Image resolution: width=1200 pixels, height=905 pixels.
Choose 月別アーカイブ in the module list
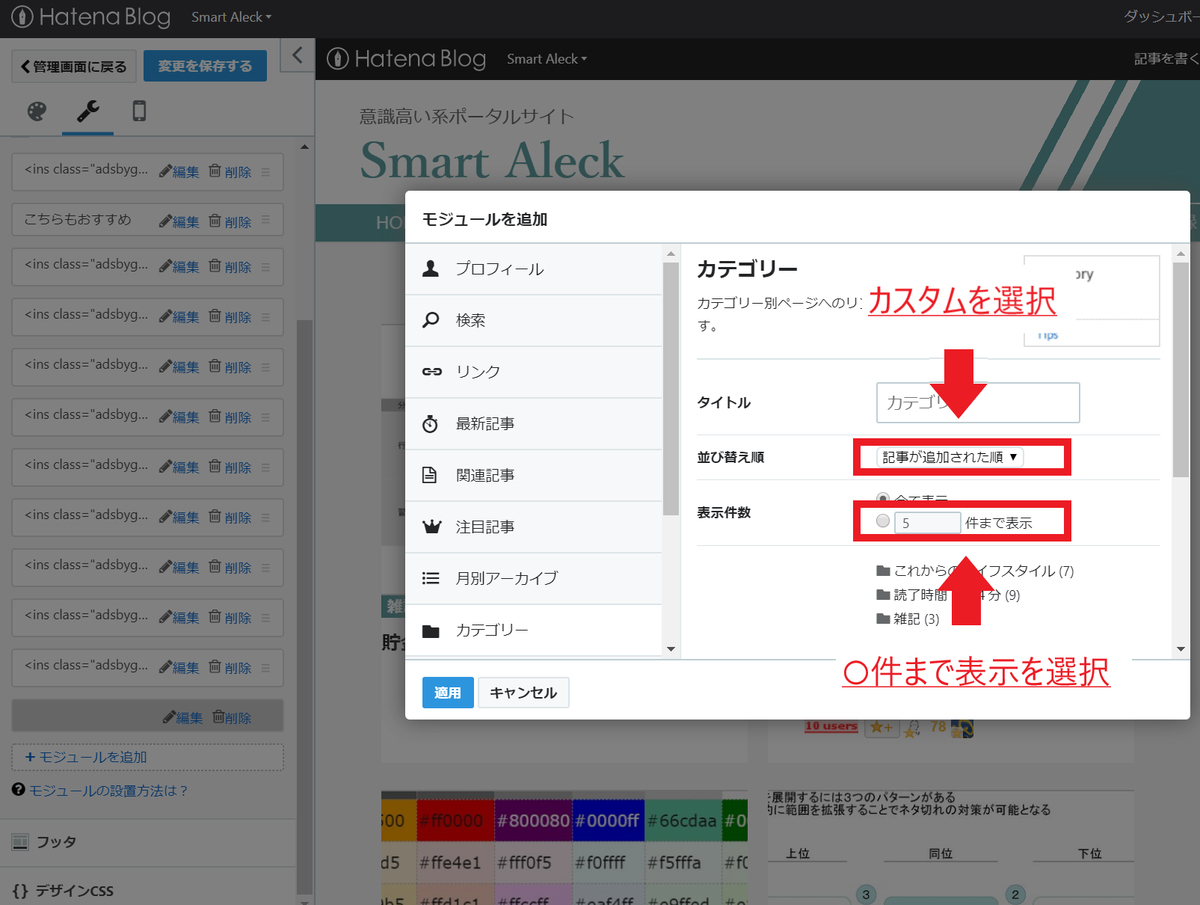coord(533,579)
